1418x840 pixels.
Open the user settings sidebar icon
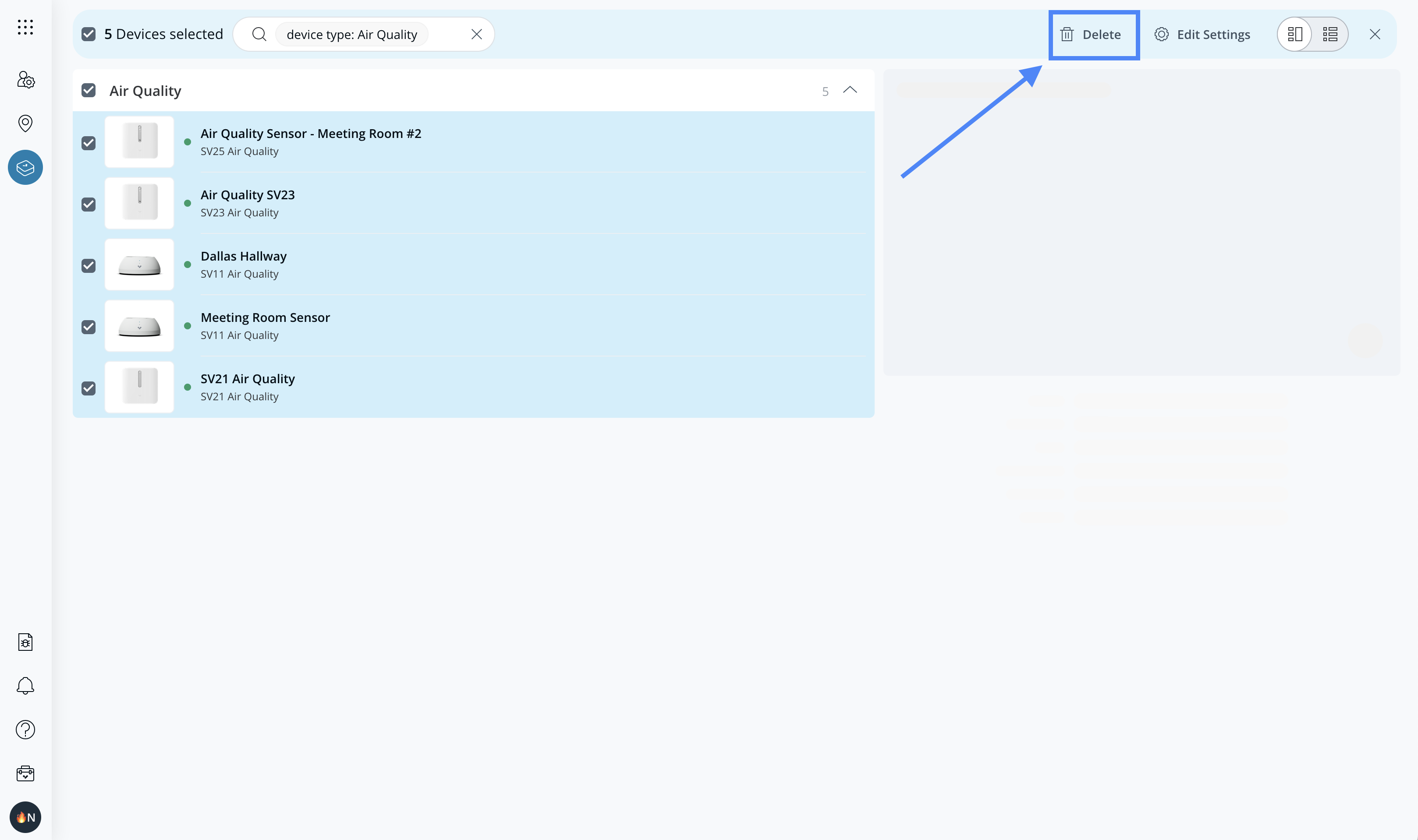(25, 80)
